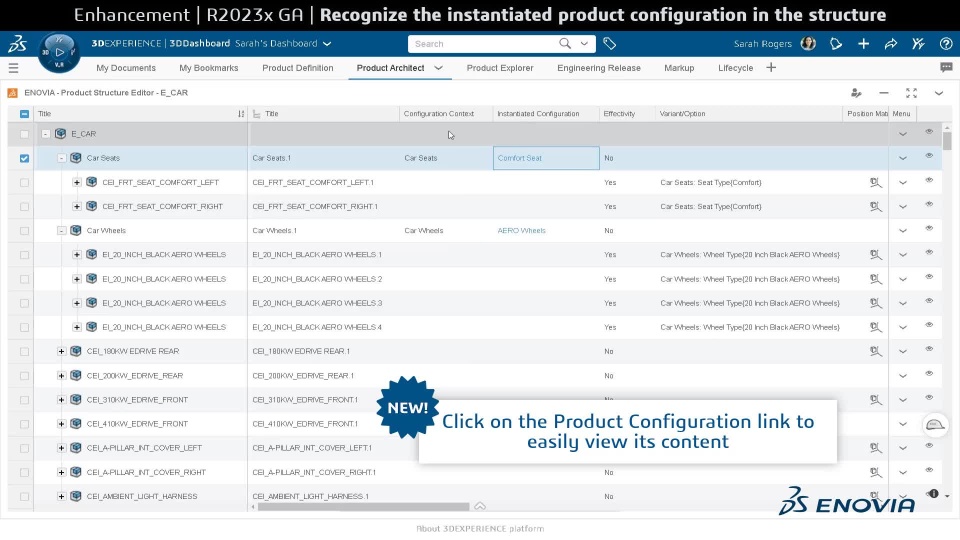Open position matrix icon for CEI_FRT_SEAT_COMFORT_RIGHT row
The width and height of the screenshot is (960, 540).
876,206
